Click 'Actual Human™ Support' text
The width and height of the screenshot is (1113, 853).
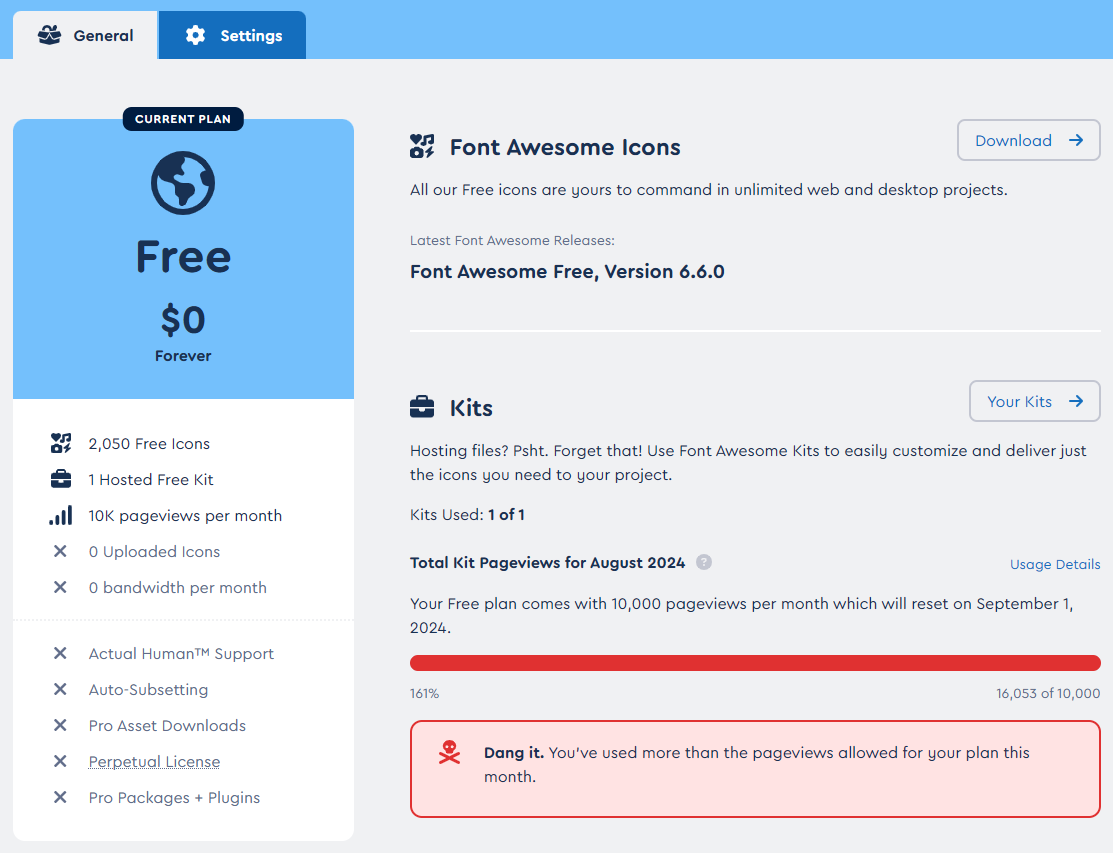(x=181, y=654)
